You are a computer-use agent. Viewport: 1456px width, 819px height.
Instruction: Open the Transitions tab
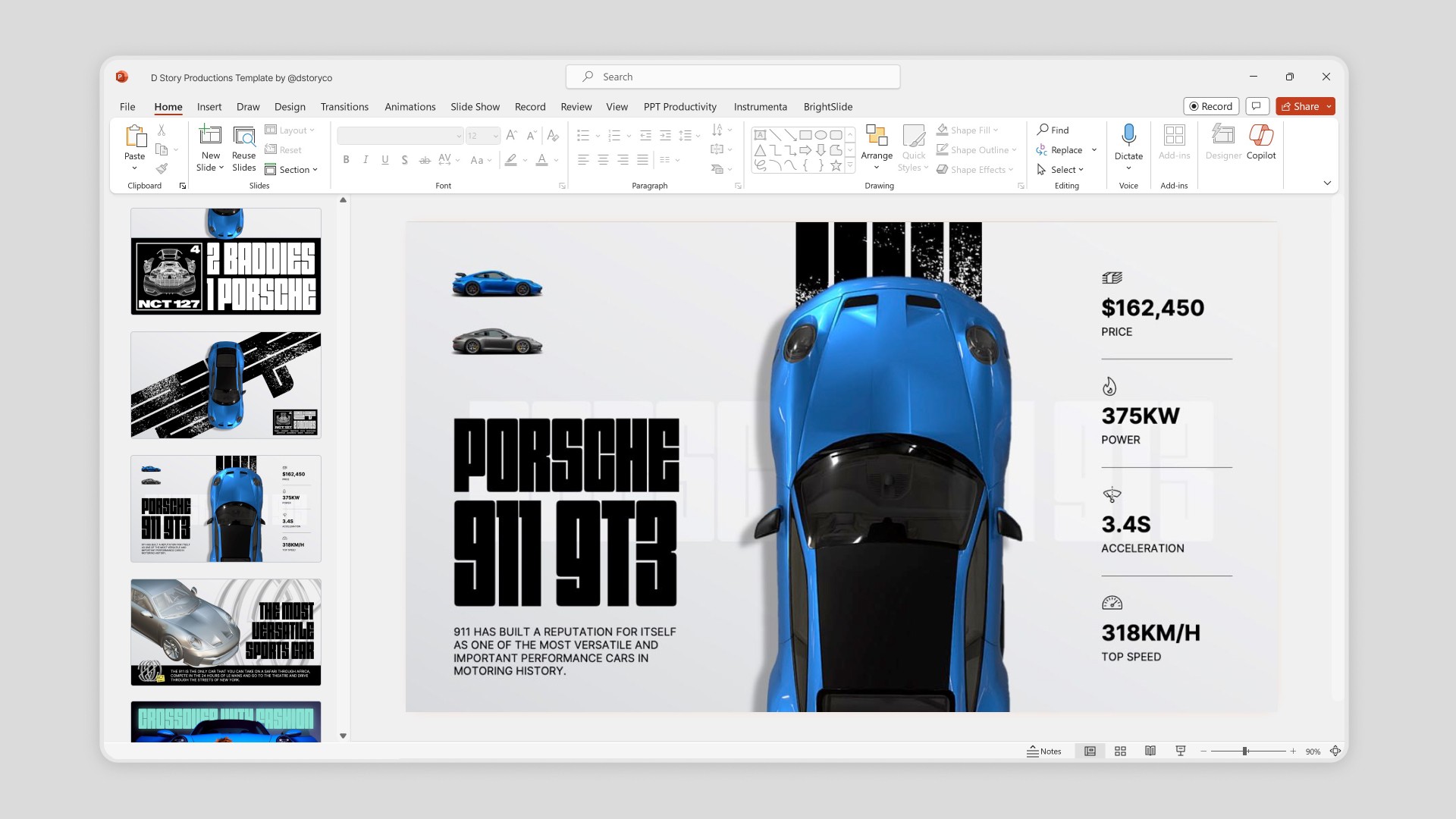344,107
